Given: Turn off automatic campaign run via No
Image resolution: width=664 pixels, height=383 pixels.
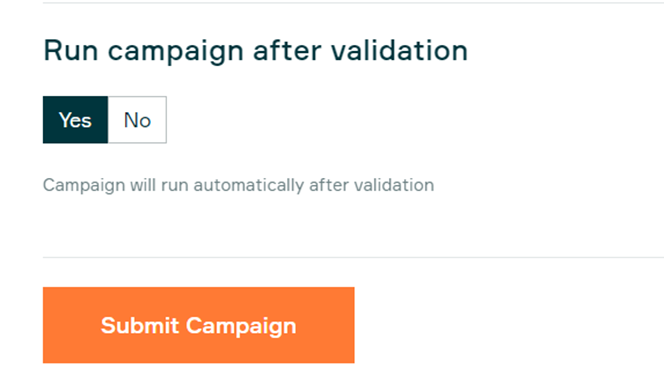Looking at the screenshot, I should 137,120.
